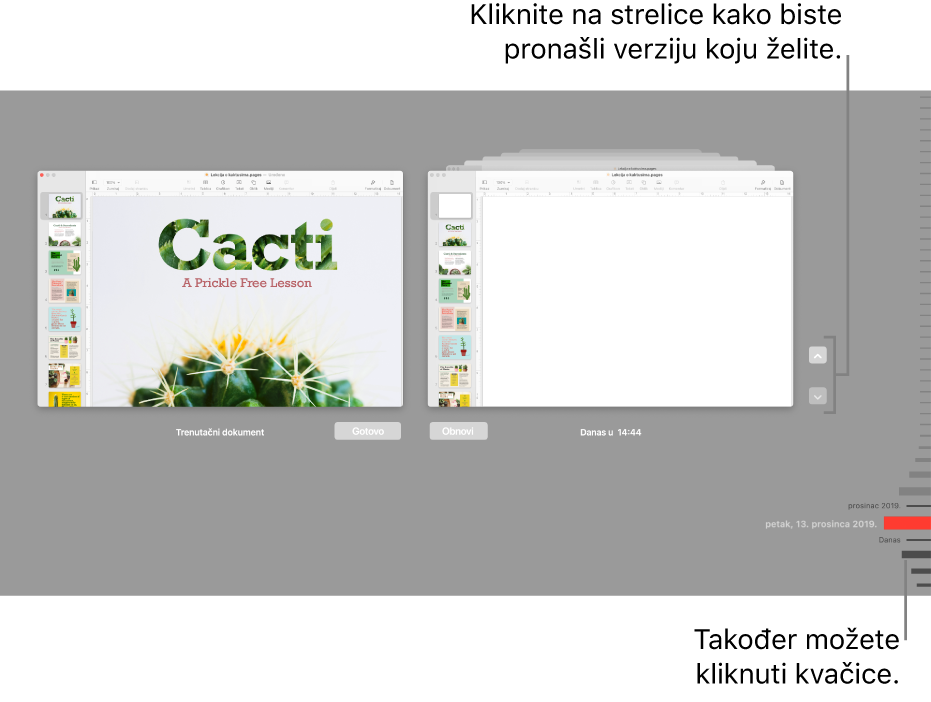931x702 pixels.
Task: Click current document title 'Lekcija o kaktusima.pages'
Action: (236, 175)
